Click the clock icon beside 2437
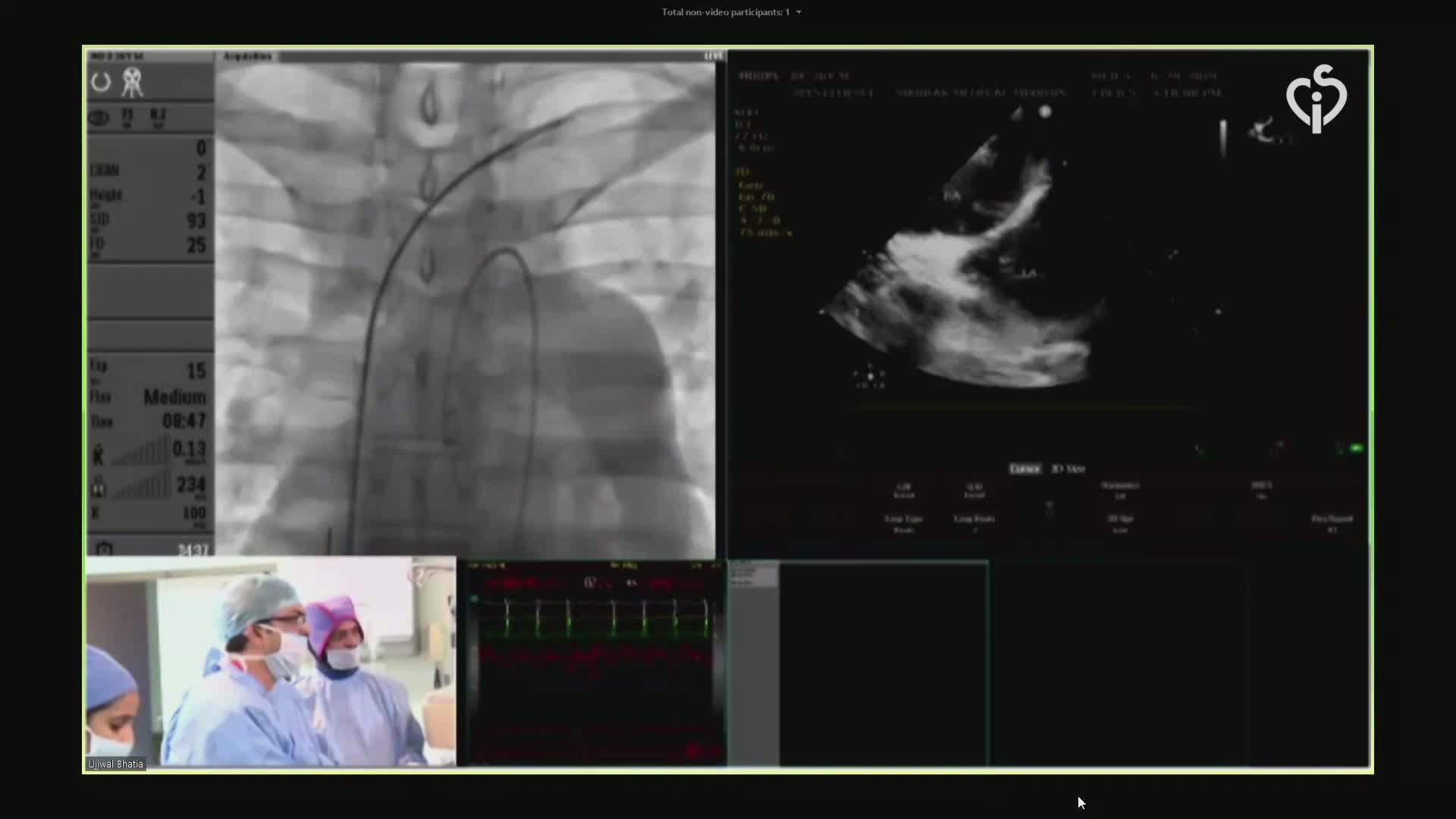This screenshot has width=1456, height=819. pyautogui.click(x=104, y=548)
